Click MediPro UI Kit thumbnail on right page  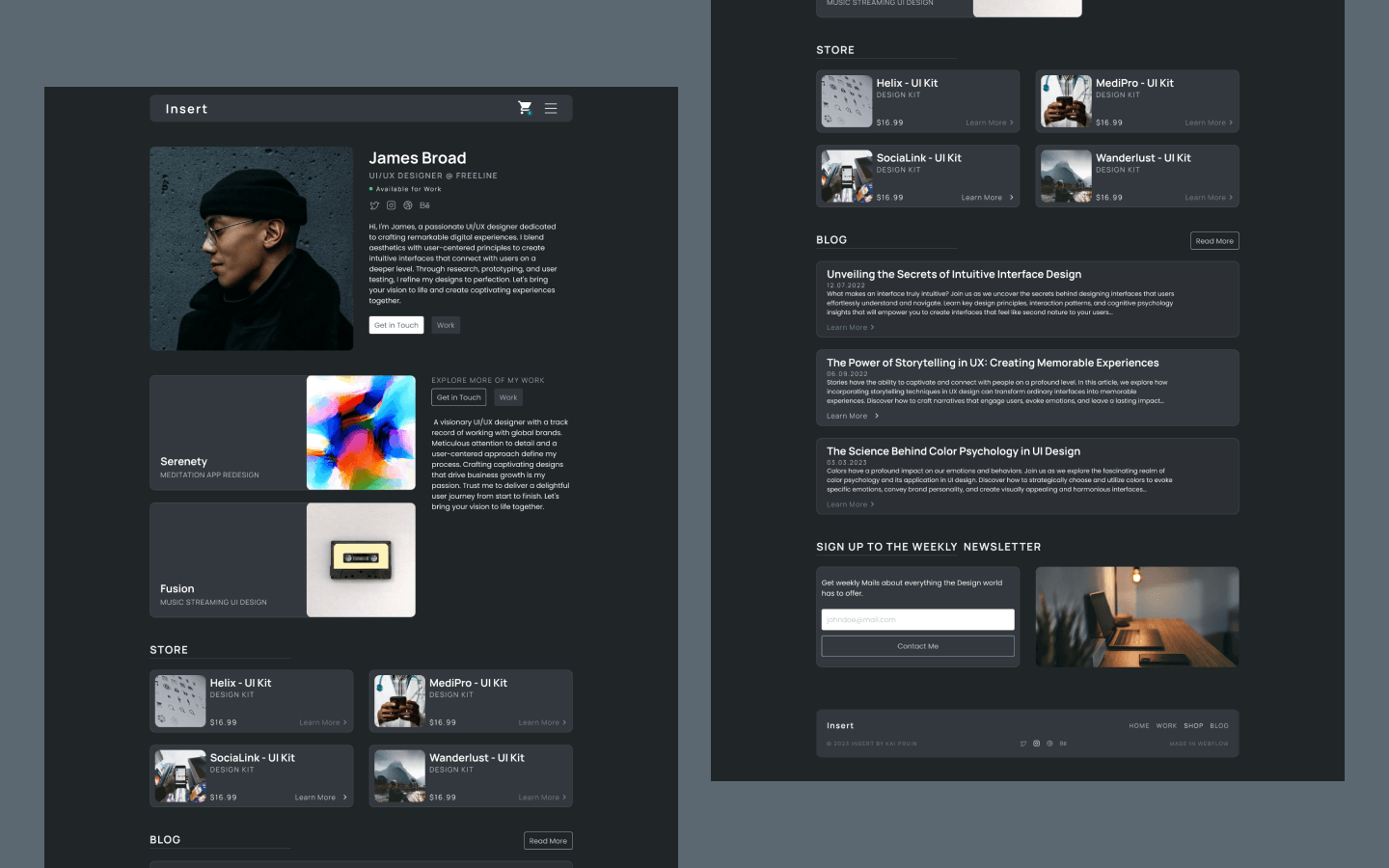1066,101
